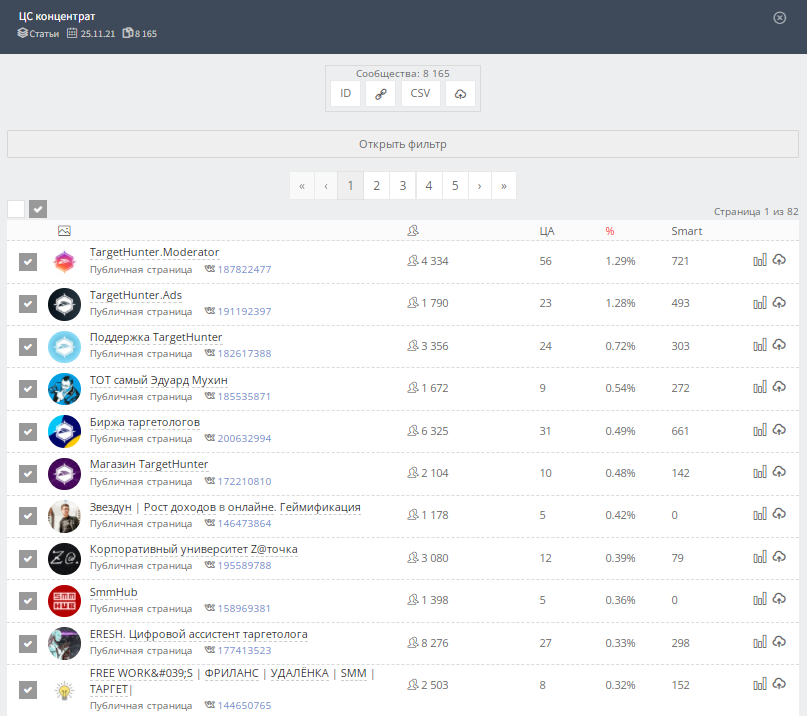807x716 pixels.
Task: Open stats chart for Биржа таргетологов row
Action: pos(760,430)
